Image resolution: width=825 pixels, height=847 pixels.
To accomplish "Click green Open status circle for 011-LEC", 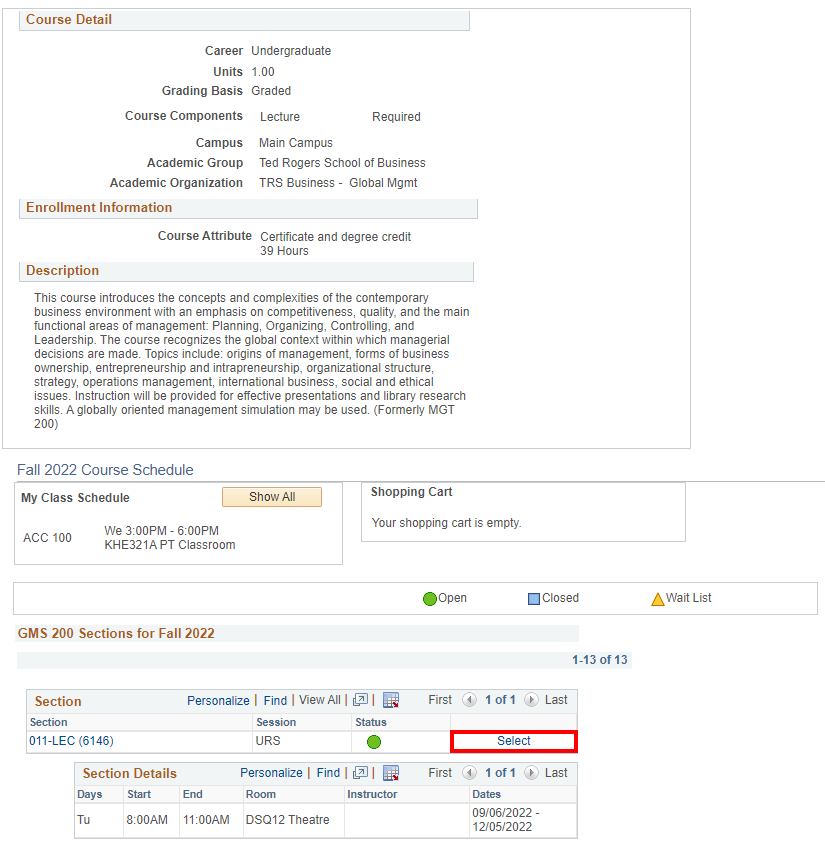I will (x=374, y=742).
